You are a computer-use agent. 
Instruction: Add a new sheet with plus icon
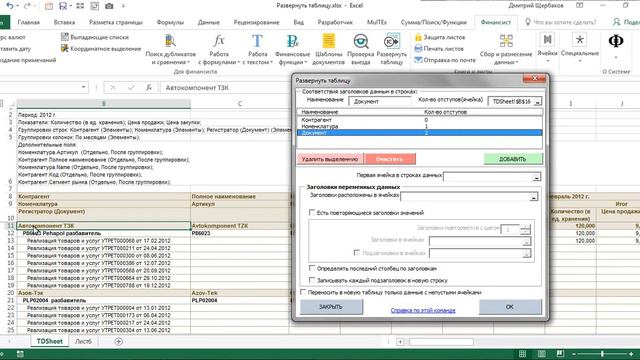click(118, 342)
